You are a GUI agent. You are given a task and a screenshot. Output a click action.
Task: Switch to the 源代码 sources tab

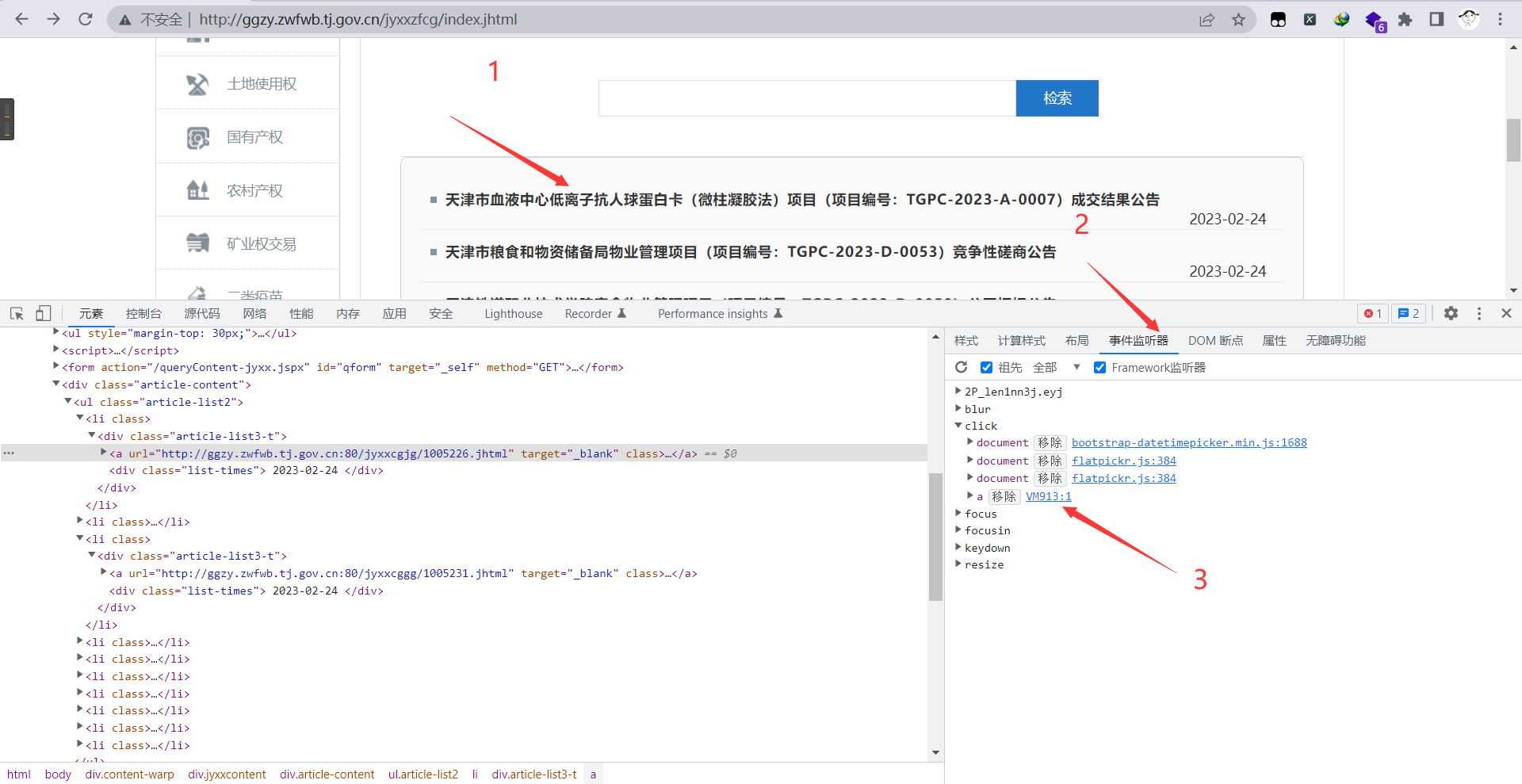[202, 314]
